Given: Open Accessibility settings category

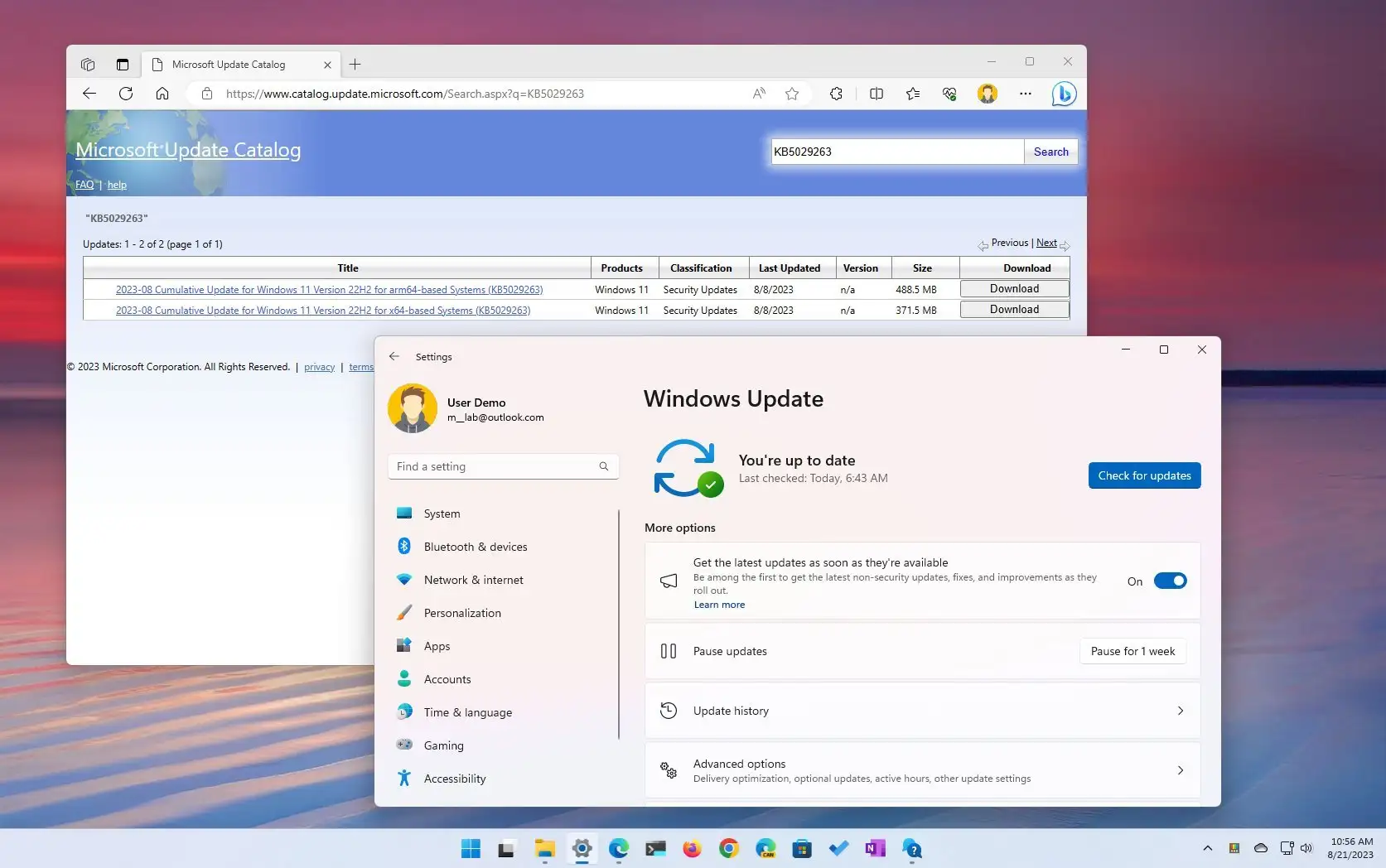Looking at the screenshot, I should pyautogui.click(x=502, y=779).
